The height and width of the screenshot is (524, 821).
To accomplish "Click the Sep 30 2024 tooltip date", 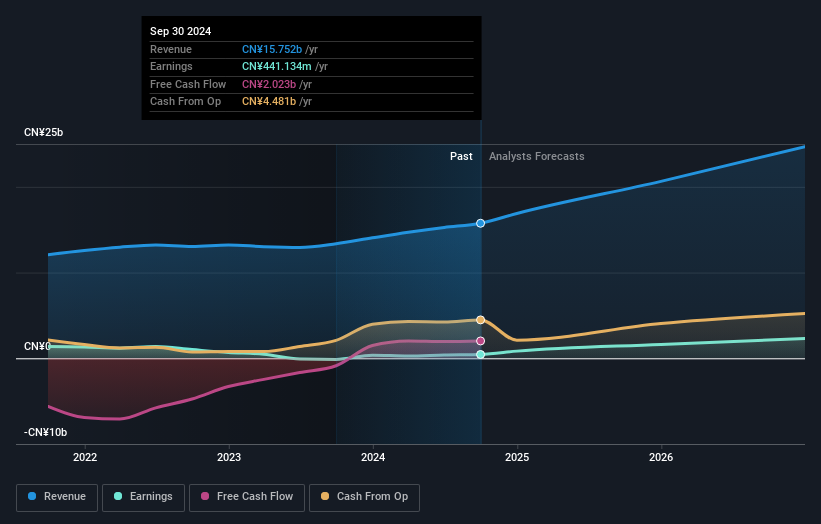I will (x=180, y=31).
